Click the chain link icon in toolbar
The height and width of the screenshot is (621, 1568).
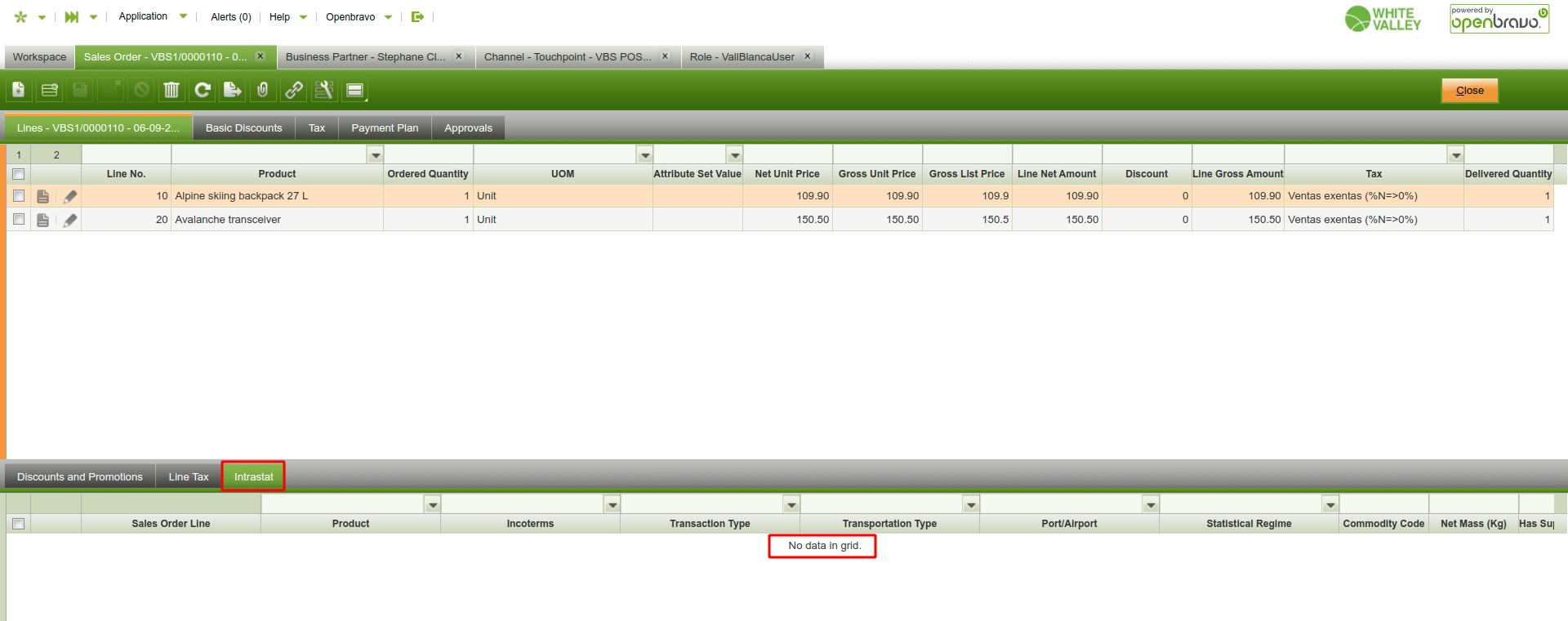(294, 90)
